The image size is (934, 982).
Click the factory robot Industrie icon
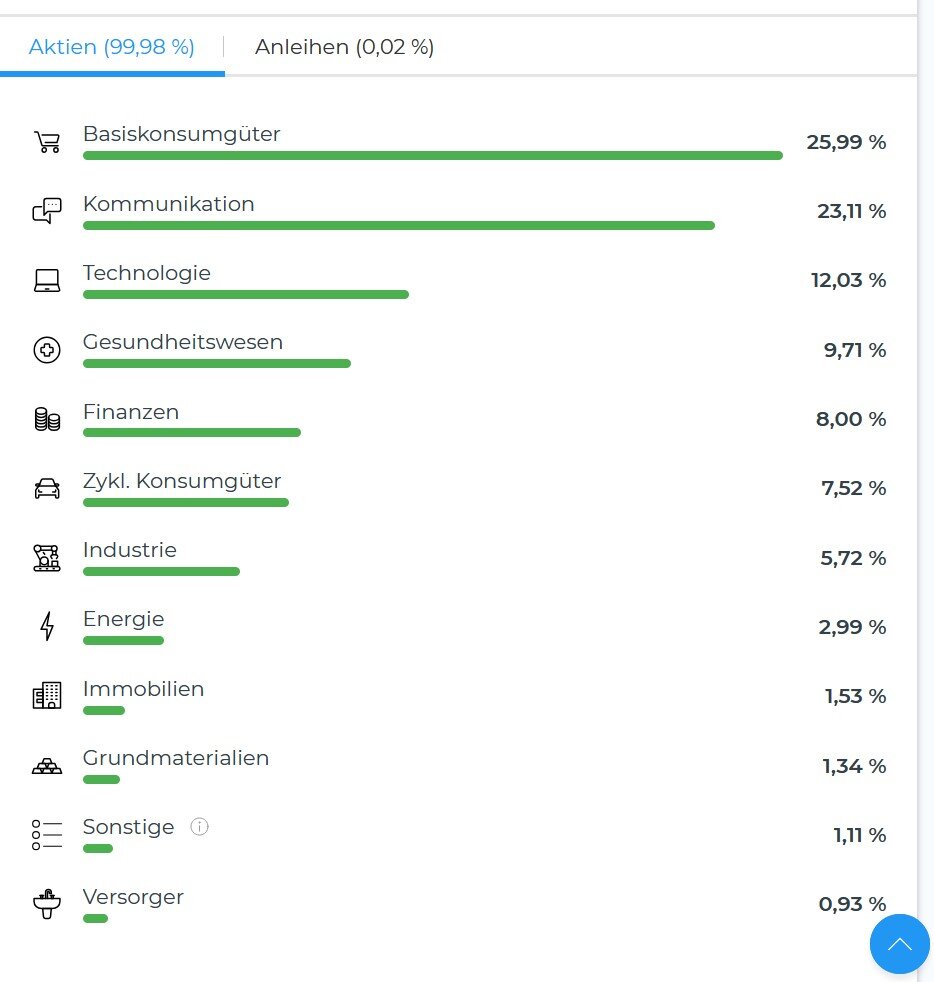coord(47,558)
